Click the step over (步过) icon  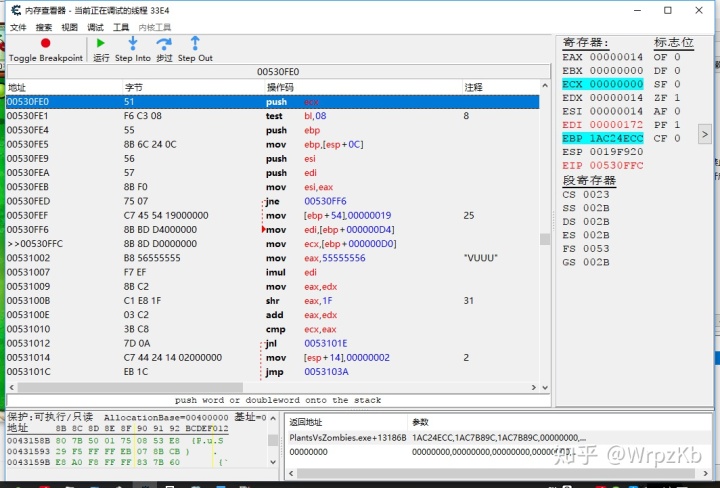tap(164, 44)
